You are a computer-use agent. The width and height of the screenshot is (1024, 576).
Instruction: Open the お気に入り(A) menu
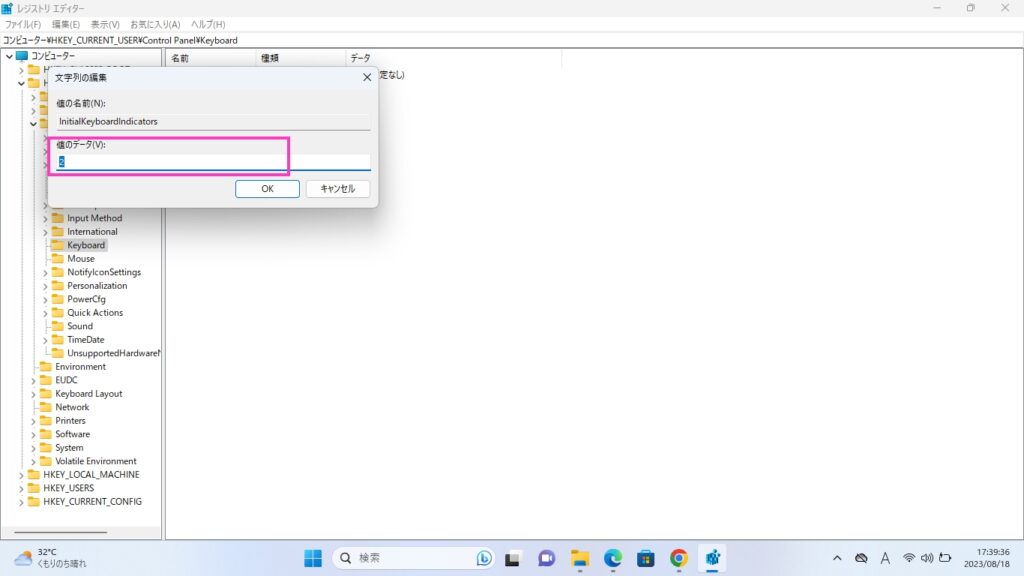[x=155, y=24]
